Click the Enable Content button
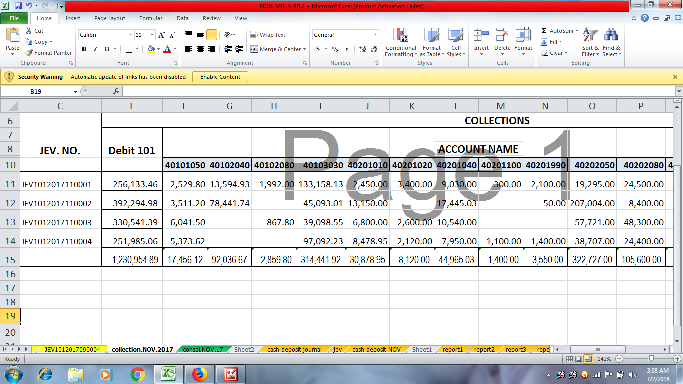The width and height of the screenshot is (683, 384). 220,77
